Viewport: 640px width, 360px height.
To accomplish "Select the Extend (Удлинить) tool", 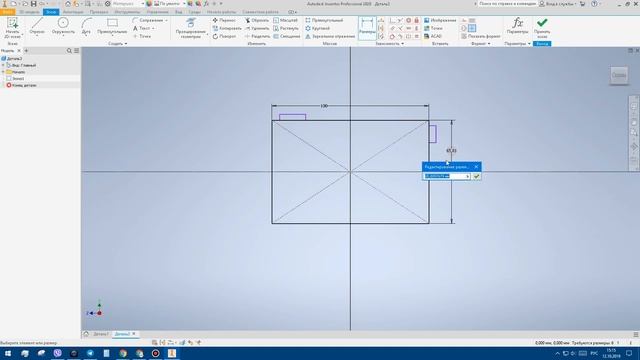I will (x=257, y=28).
